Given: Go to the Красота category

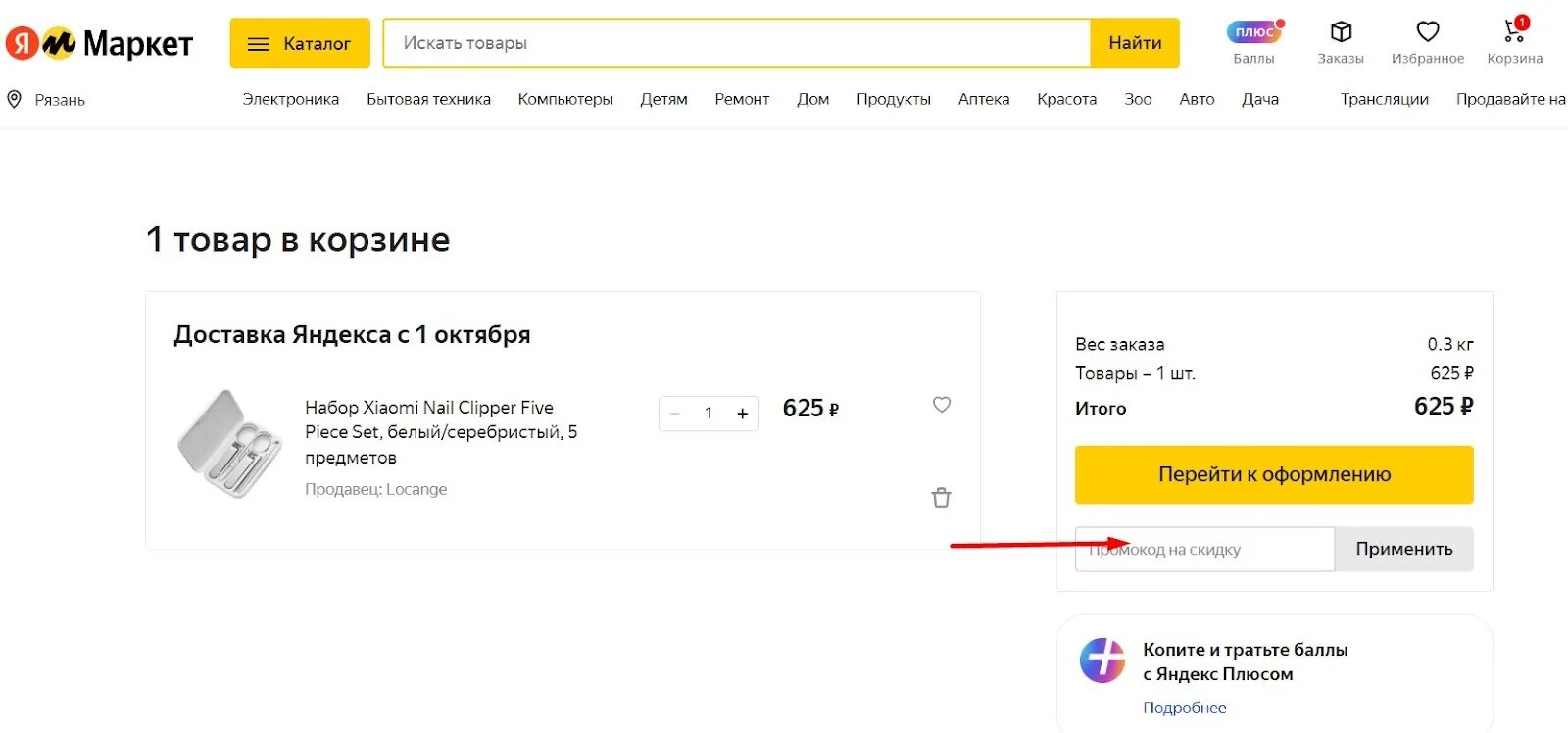Looking at the screenshot, I should (1066, 99).
